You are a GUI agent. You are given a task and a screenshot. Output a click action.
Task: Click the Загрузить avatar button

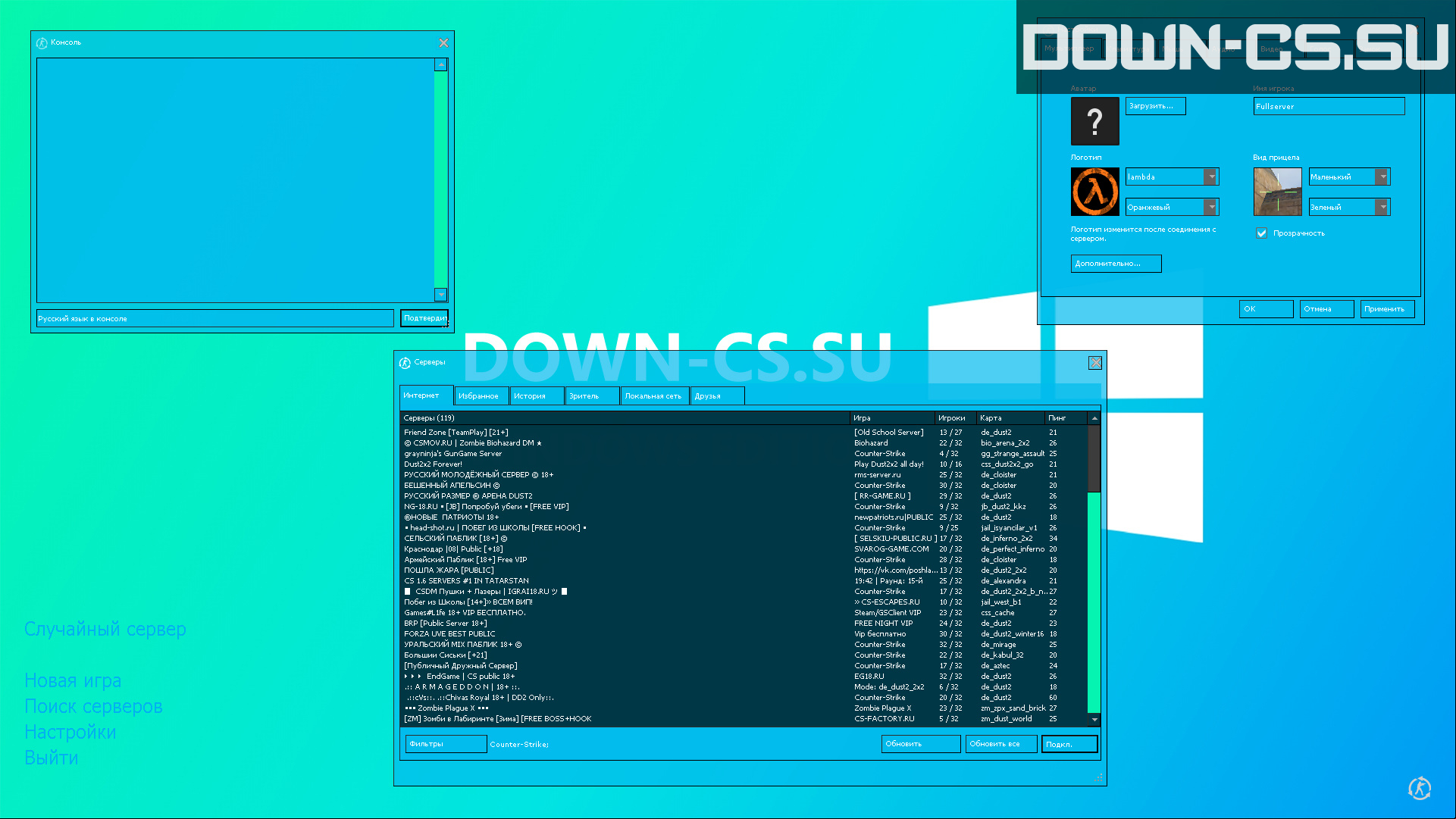click(1155, 106)
